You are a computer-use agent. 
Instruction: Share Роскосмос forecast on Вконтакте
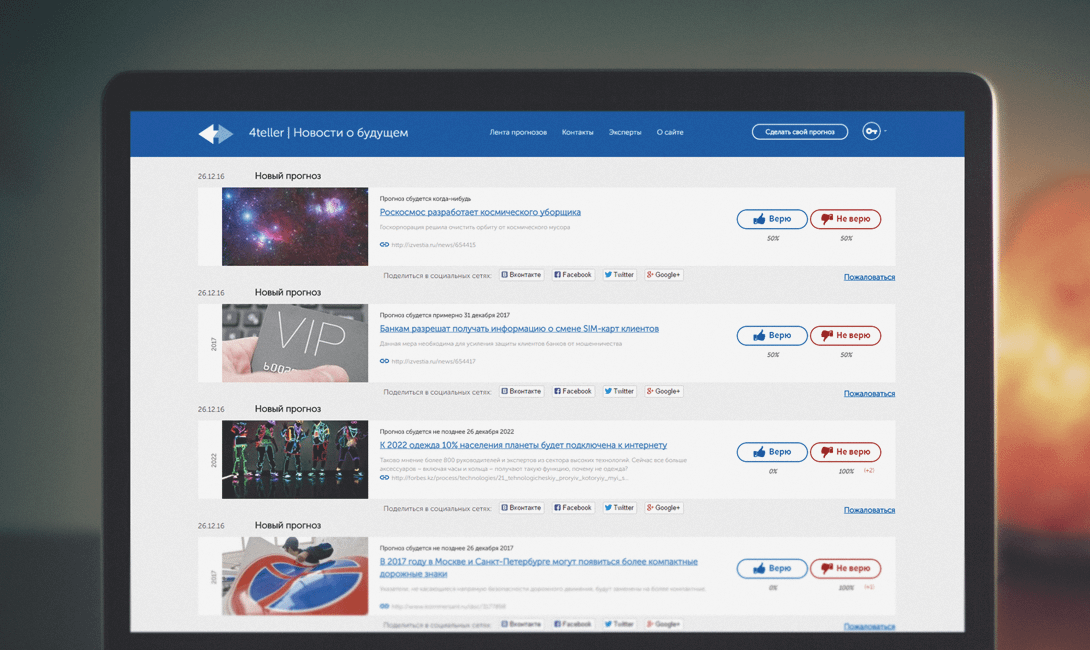[x=521, y=275]
